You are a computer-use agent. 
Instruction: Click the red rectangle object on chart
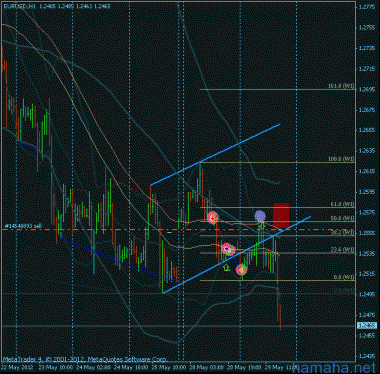click(x=281, y=215)
